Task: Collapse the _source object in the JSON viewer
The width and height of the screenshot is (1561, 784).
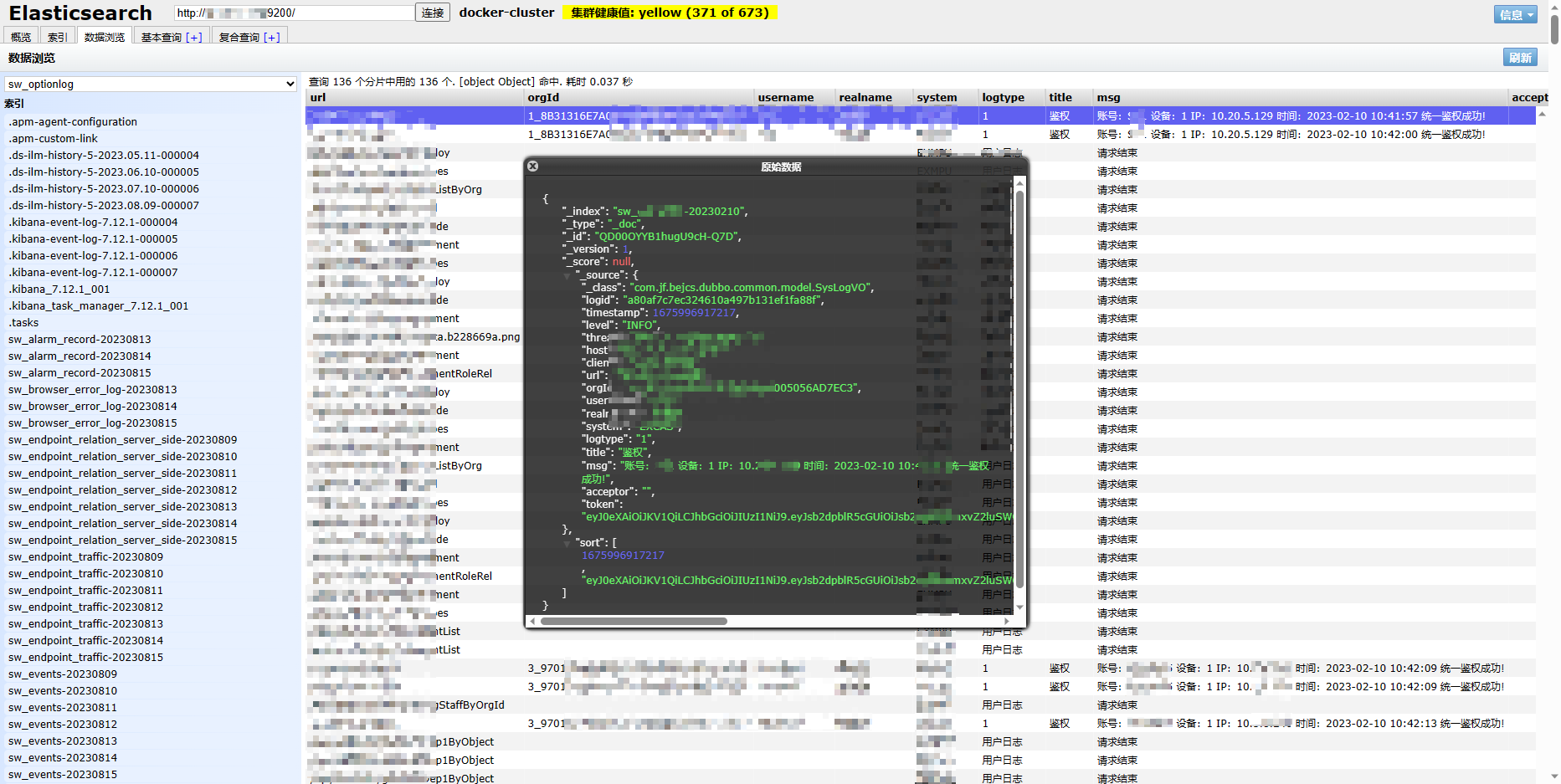Action: coord(567,274)
